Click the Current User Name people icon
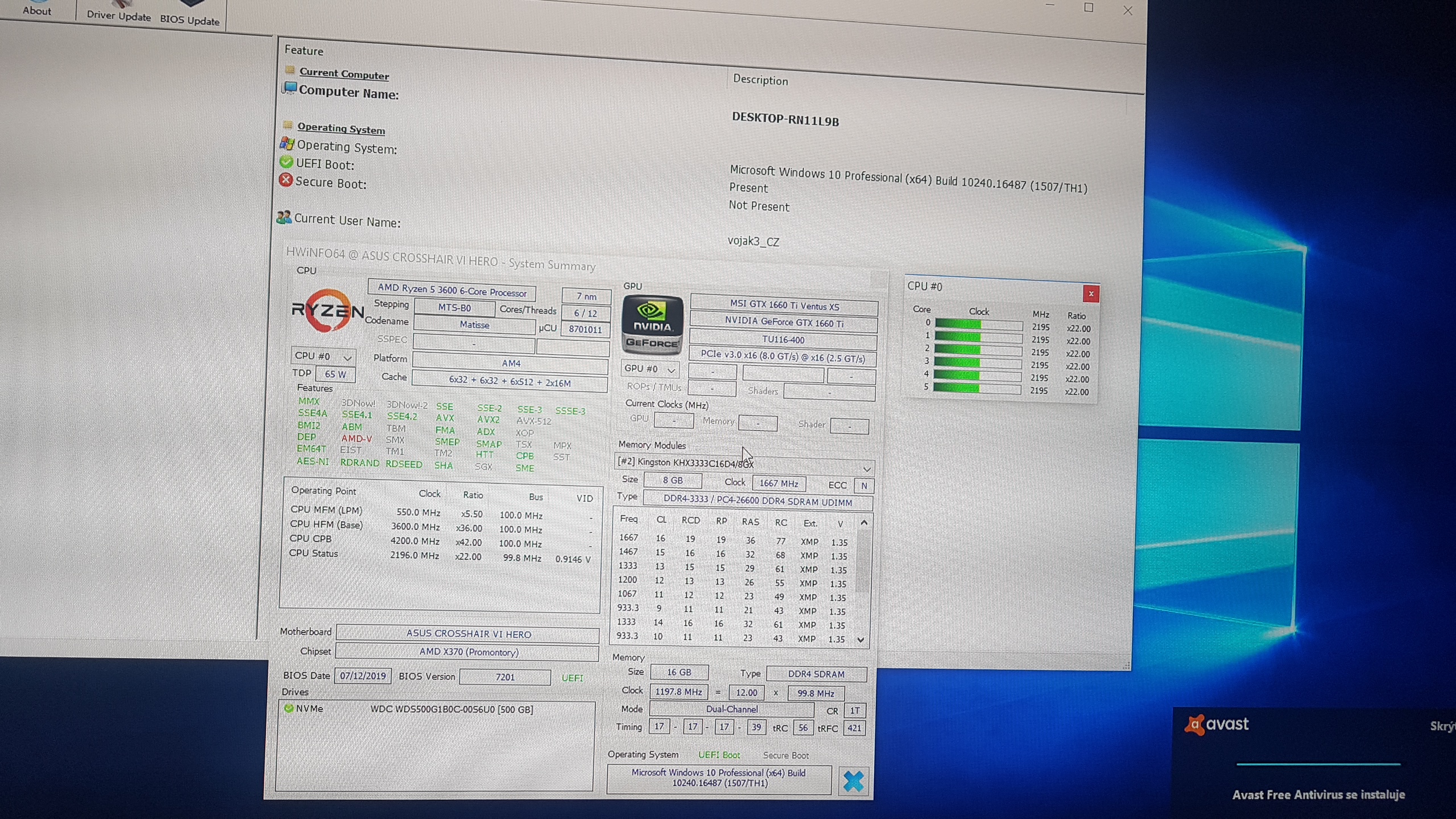1456x819 pixels. [284, 217]
